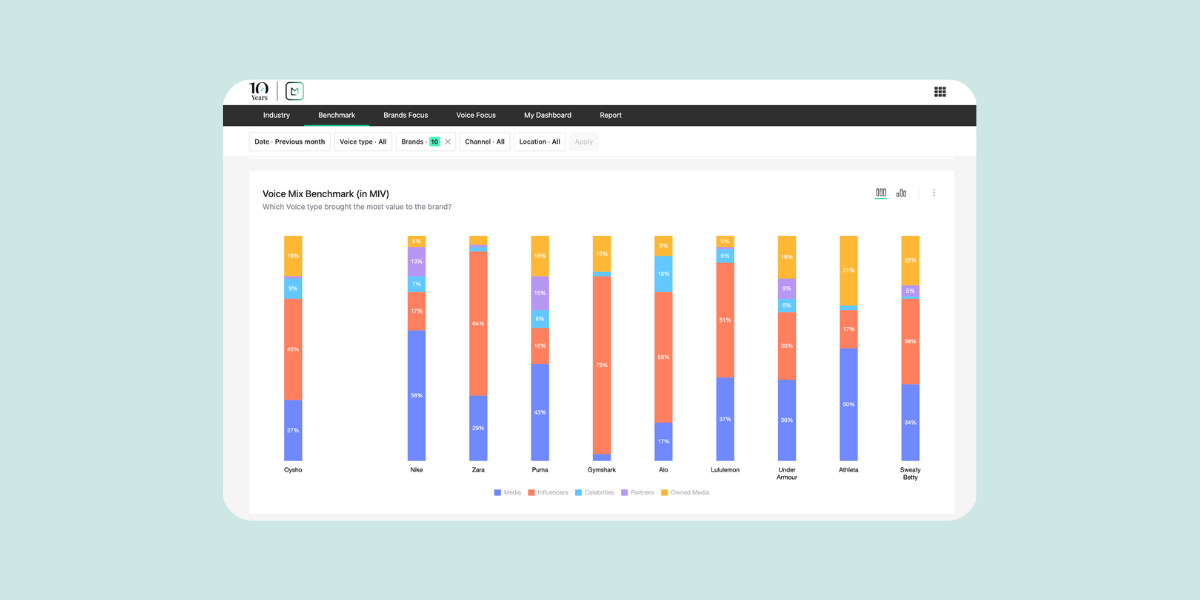
Task: Click Zara's 64% Influencers segment
Action: pyautogui.click(x=478, y=323)
